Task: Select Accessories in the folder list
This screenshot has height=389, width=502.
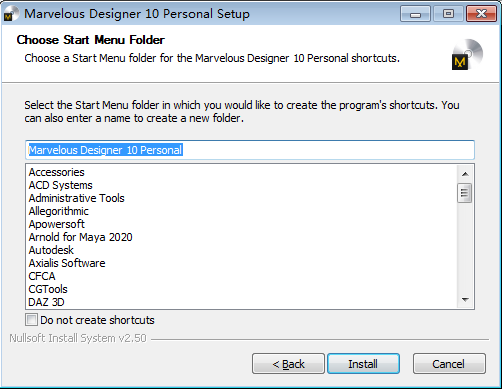Action: coord(56,172)
